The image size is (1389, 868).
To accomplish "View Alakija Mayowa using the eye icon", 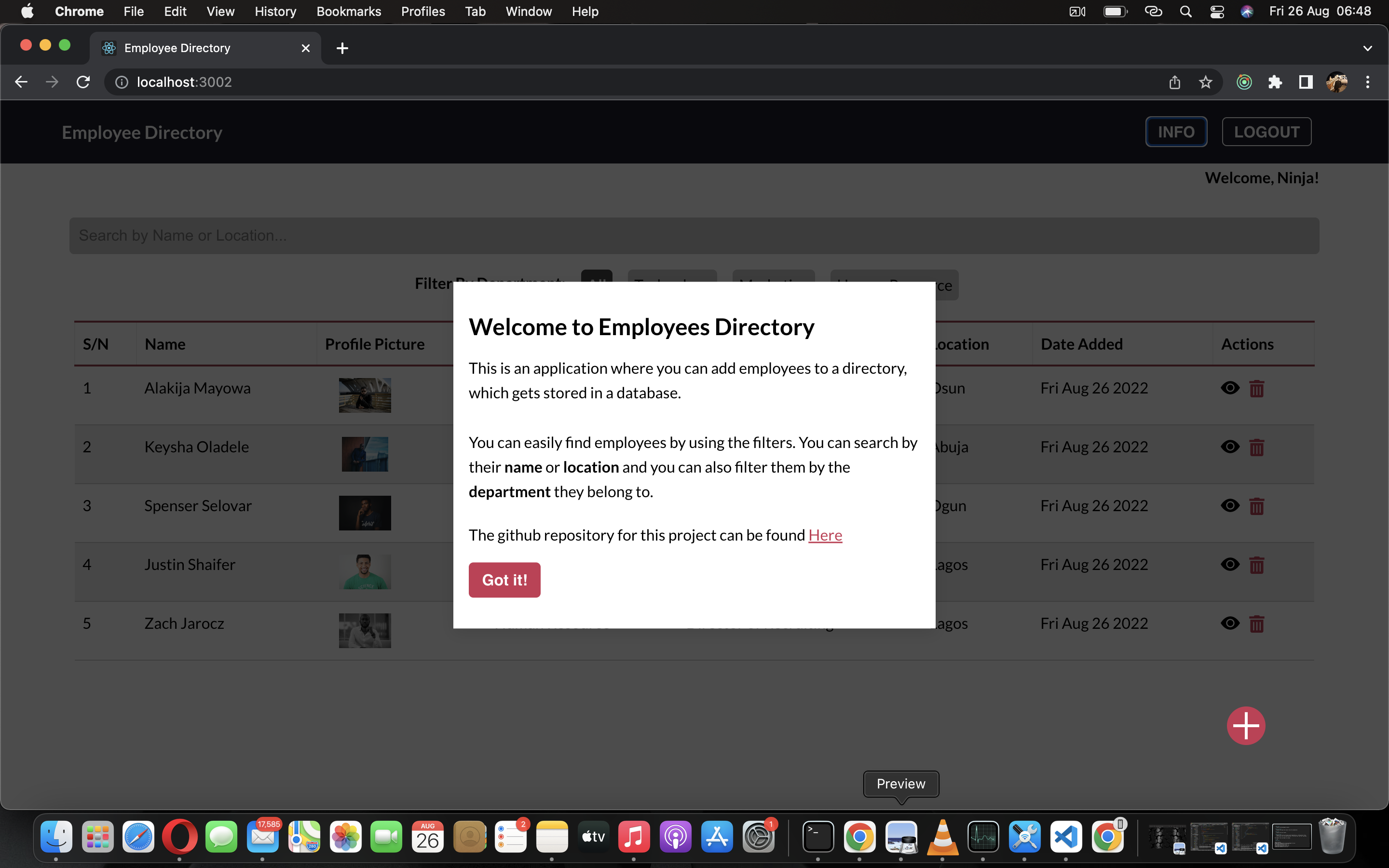I will tap(1230, 388).
